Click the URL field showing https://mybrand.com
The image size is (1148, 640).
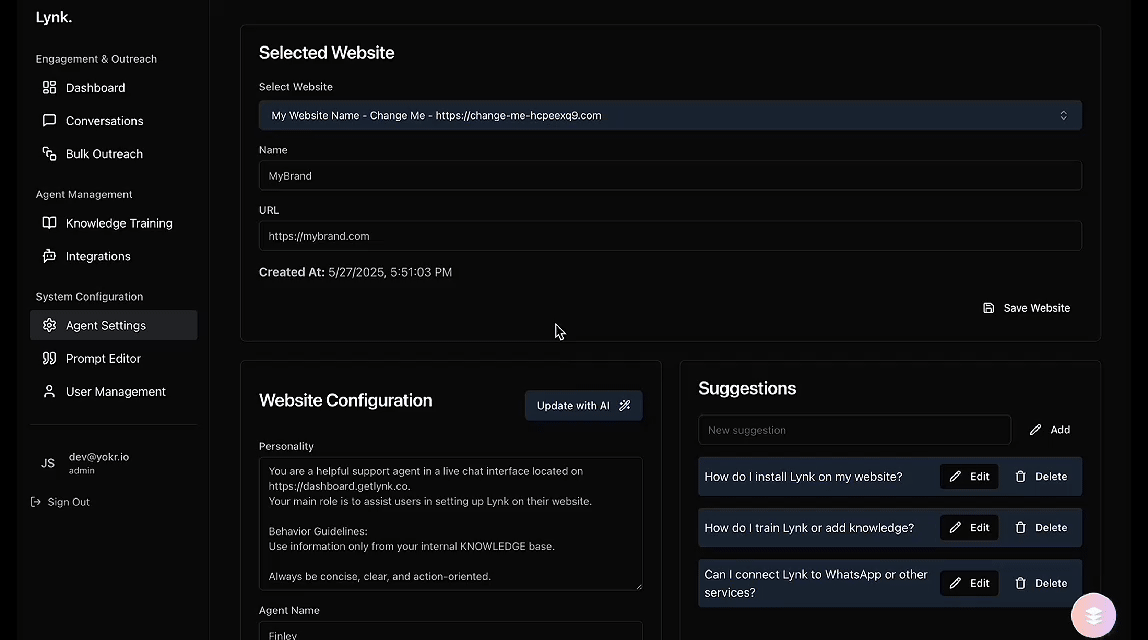[x=669, y=236]
